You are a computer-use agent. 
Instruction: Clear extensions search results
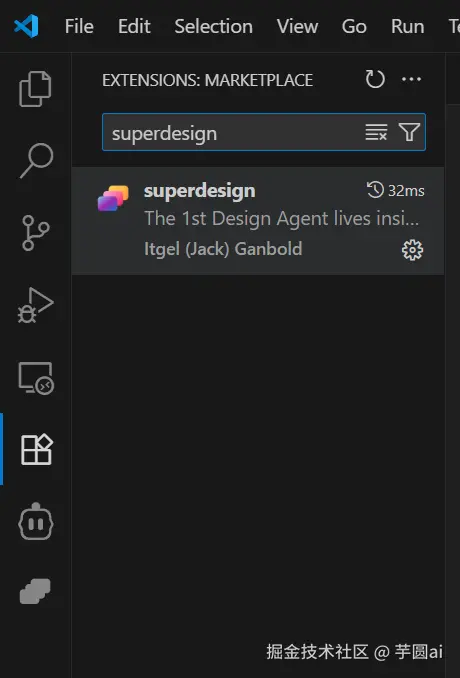[376, 132]
